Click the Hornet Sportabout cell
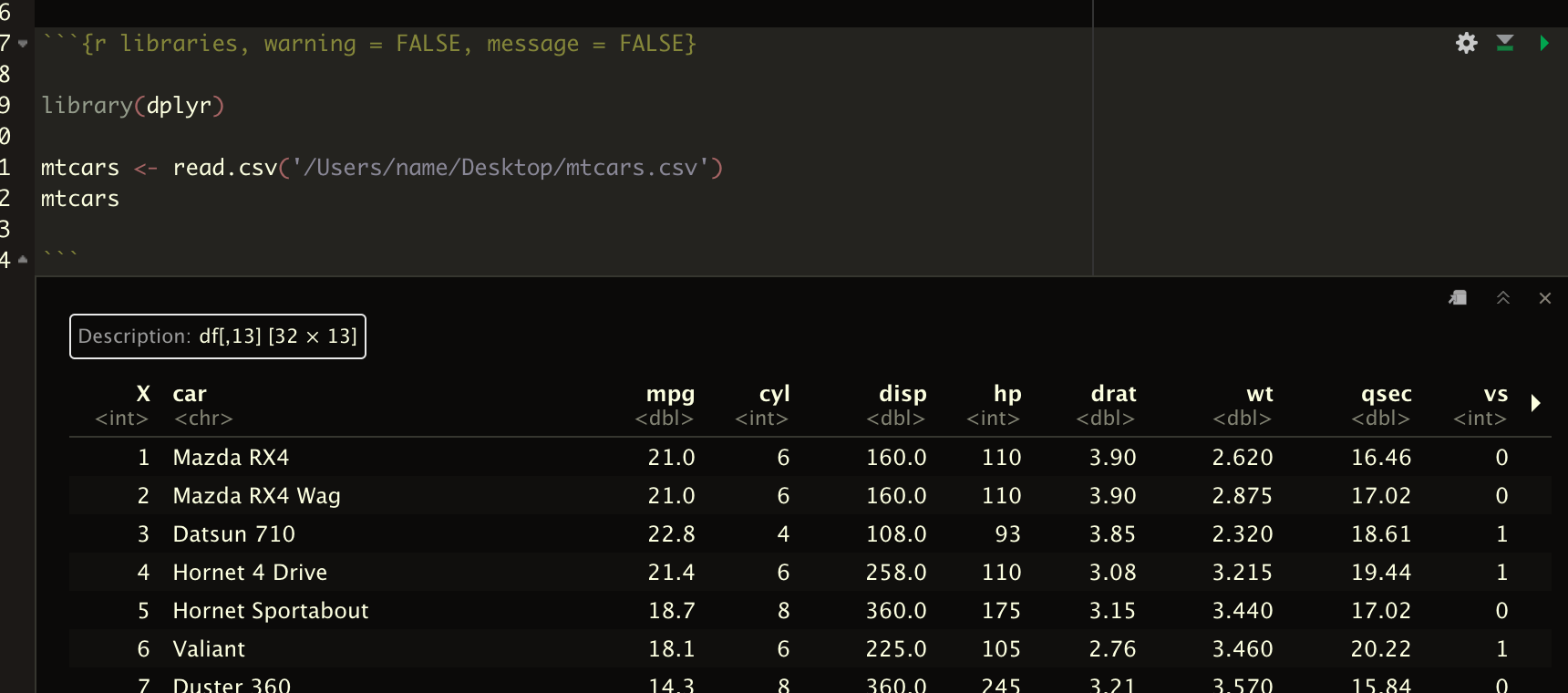Image resolution: width=1568 pixels, height=693 pixels. (271, 611)
